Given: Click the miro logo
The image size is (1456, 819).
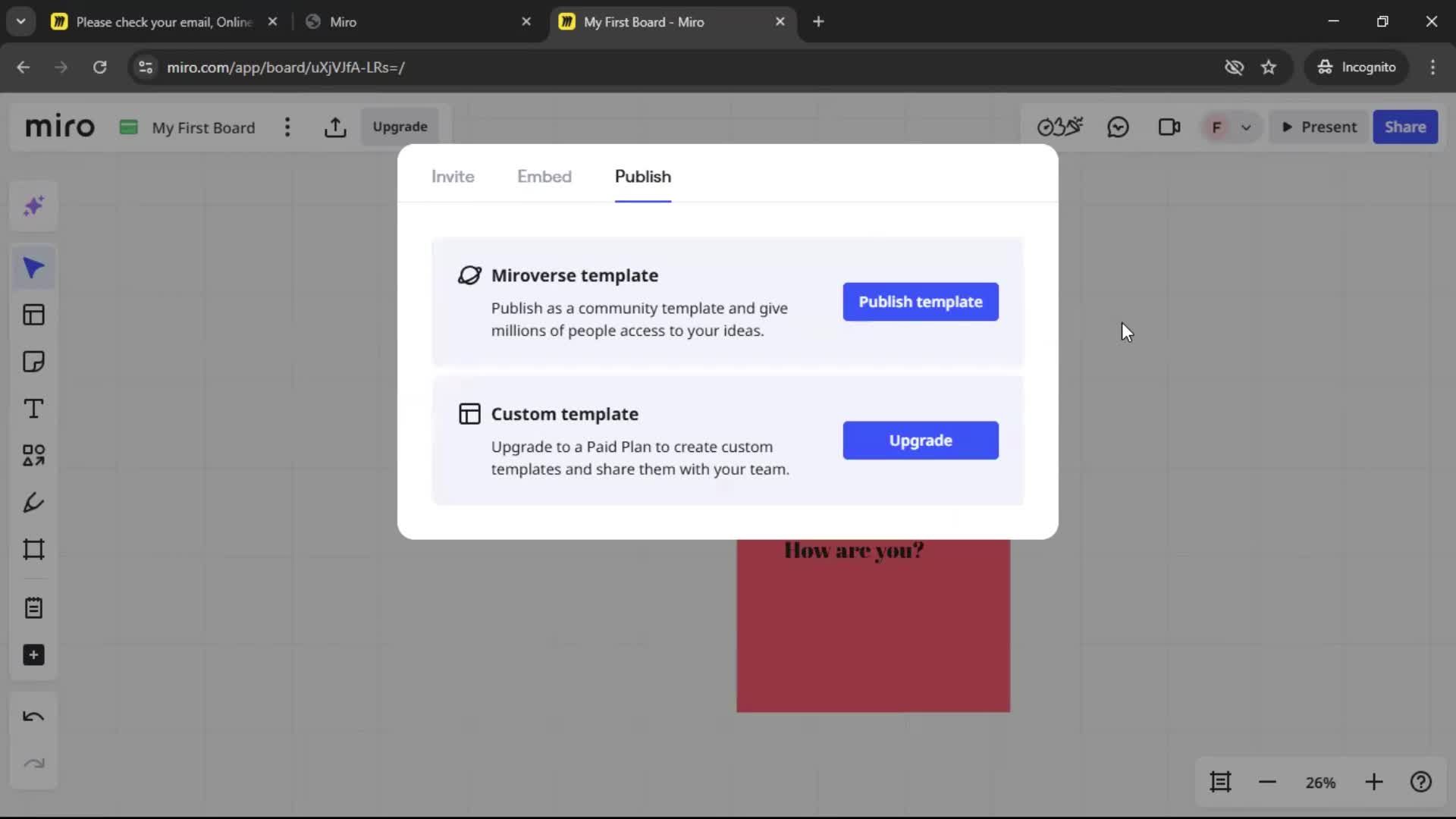Looking at the screenshot, I should click(x=60, y=127).
